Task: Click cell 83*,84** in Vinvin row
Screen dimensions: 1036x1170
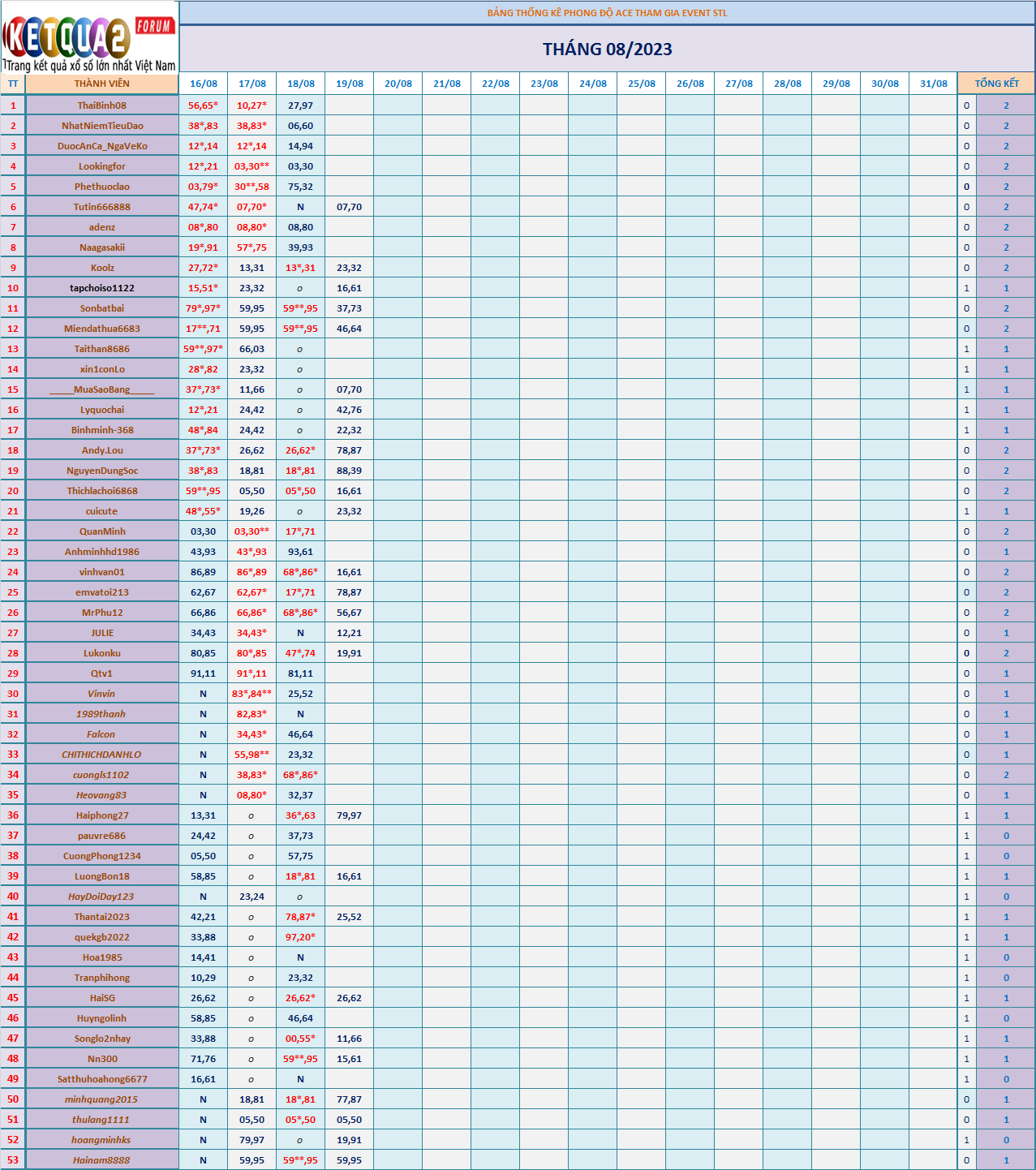Action: pos(252,694)
